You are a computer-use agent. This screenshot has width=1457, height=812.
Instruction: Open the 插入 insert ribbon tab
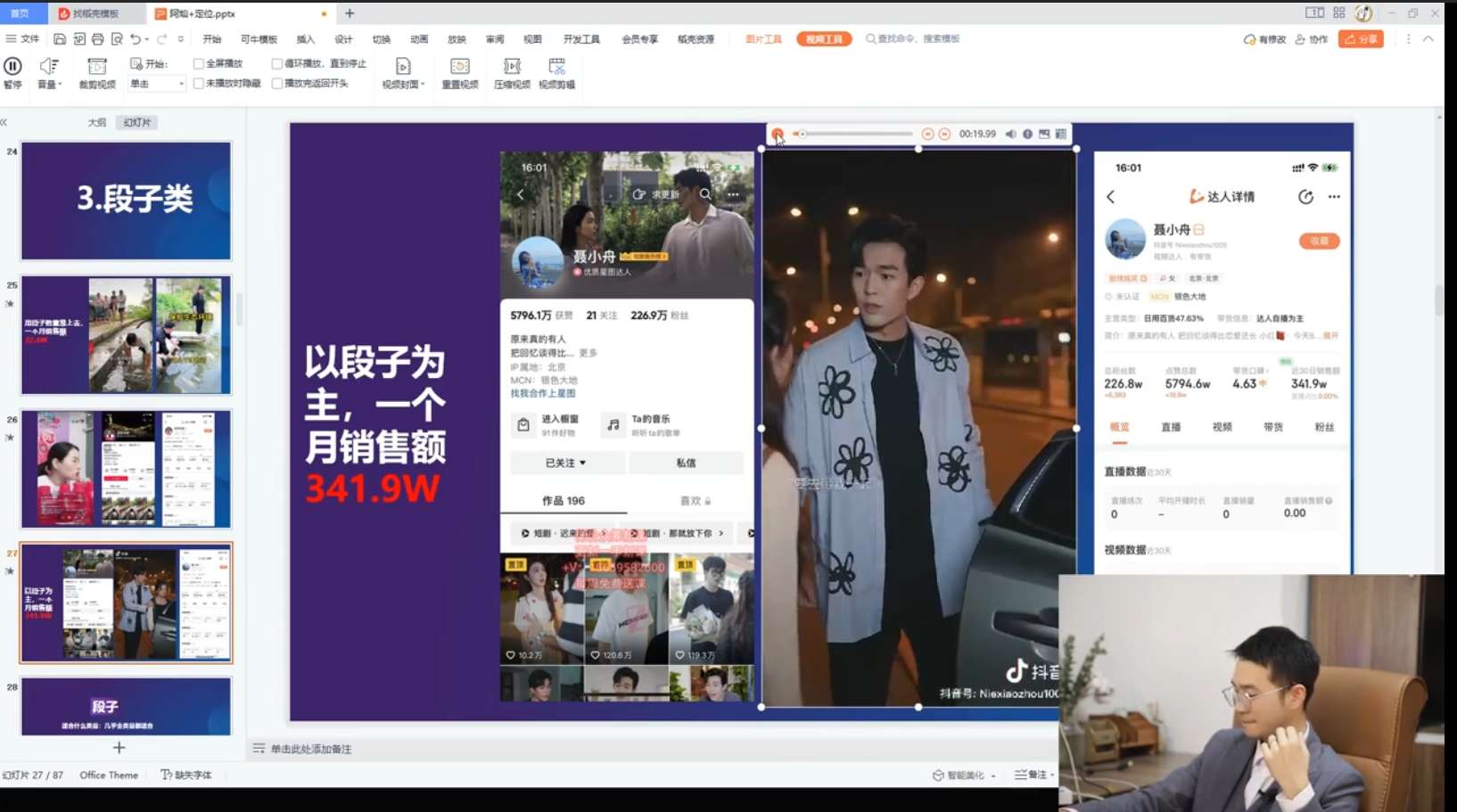306,39
